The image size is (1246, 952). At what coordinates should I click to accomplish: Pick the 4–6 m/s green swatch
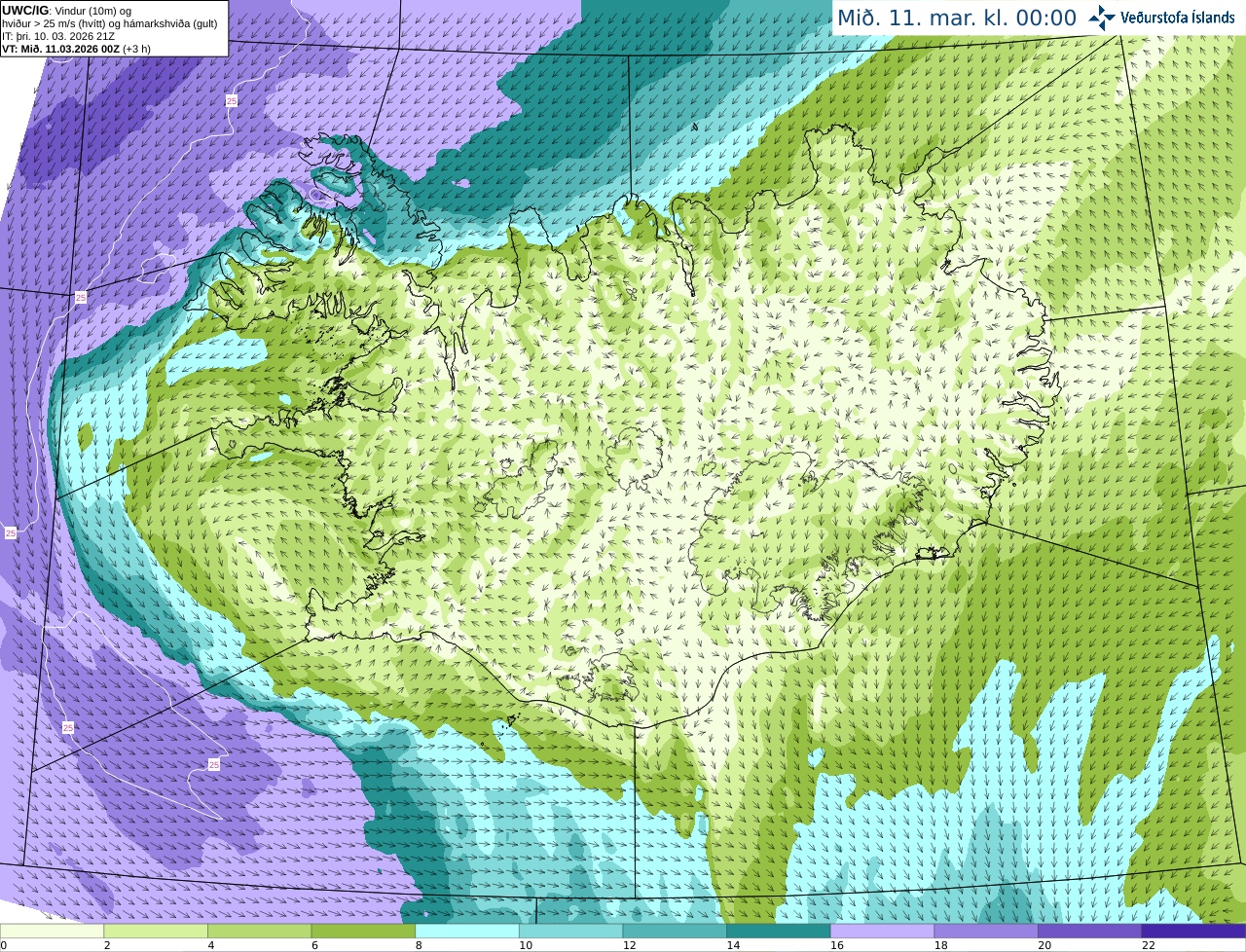pos(260,931)
